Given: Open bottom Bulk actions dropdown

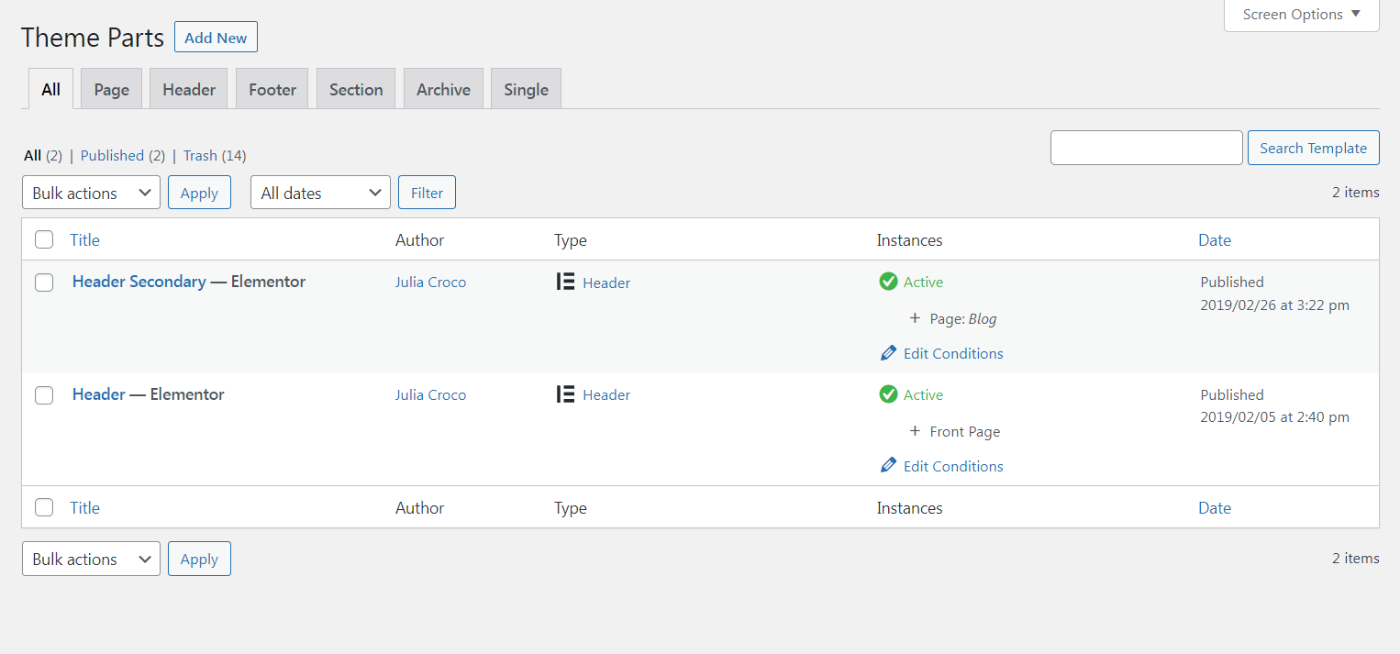Looking at the screenshot, I should (91, 559).
